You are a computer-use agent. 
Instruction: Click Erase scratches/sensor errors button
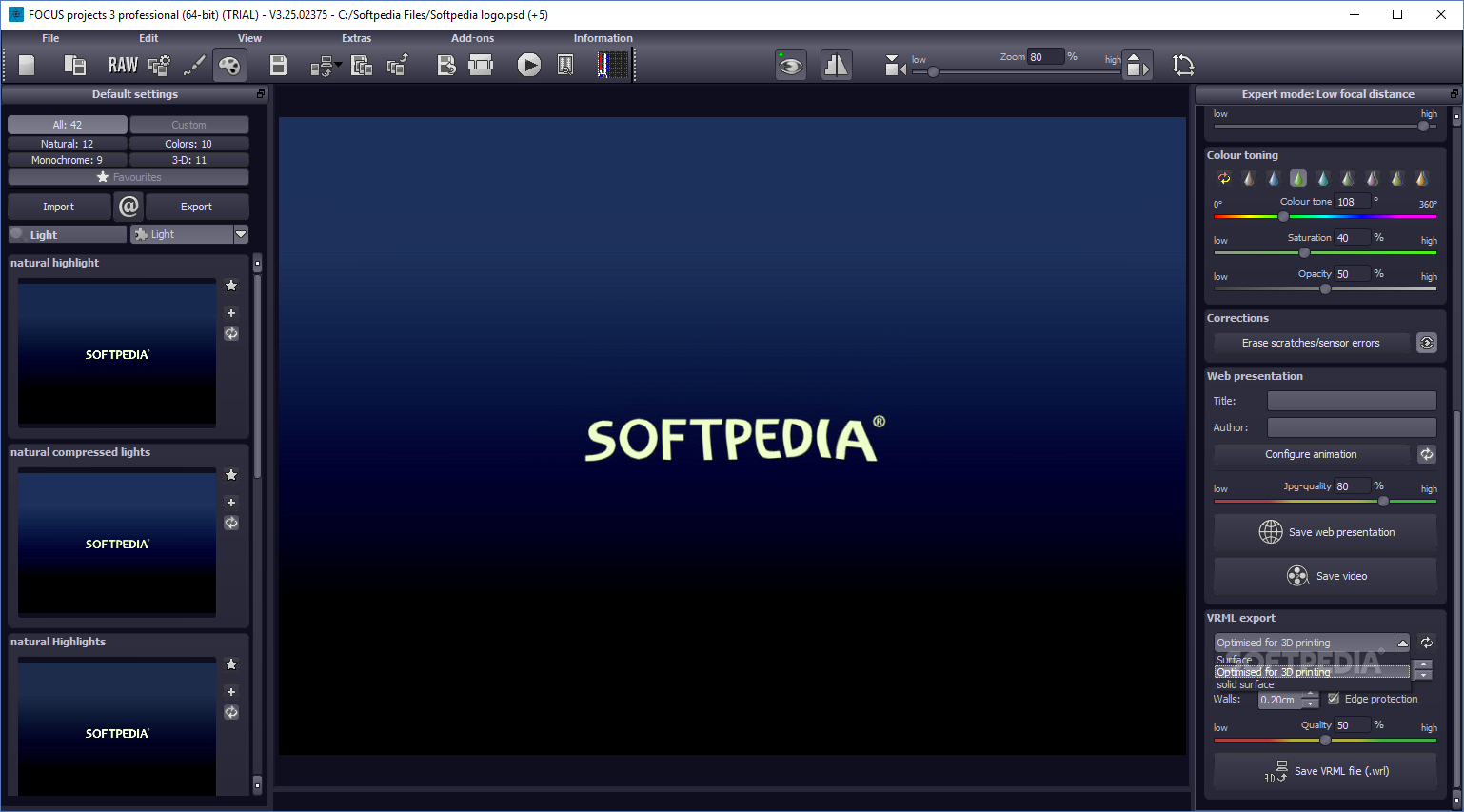point(1311,343)
